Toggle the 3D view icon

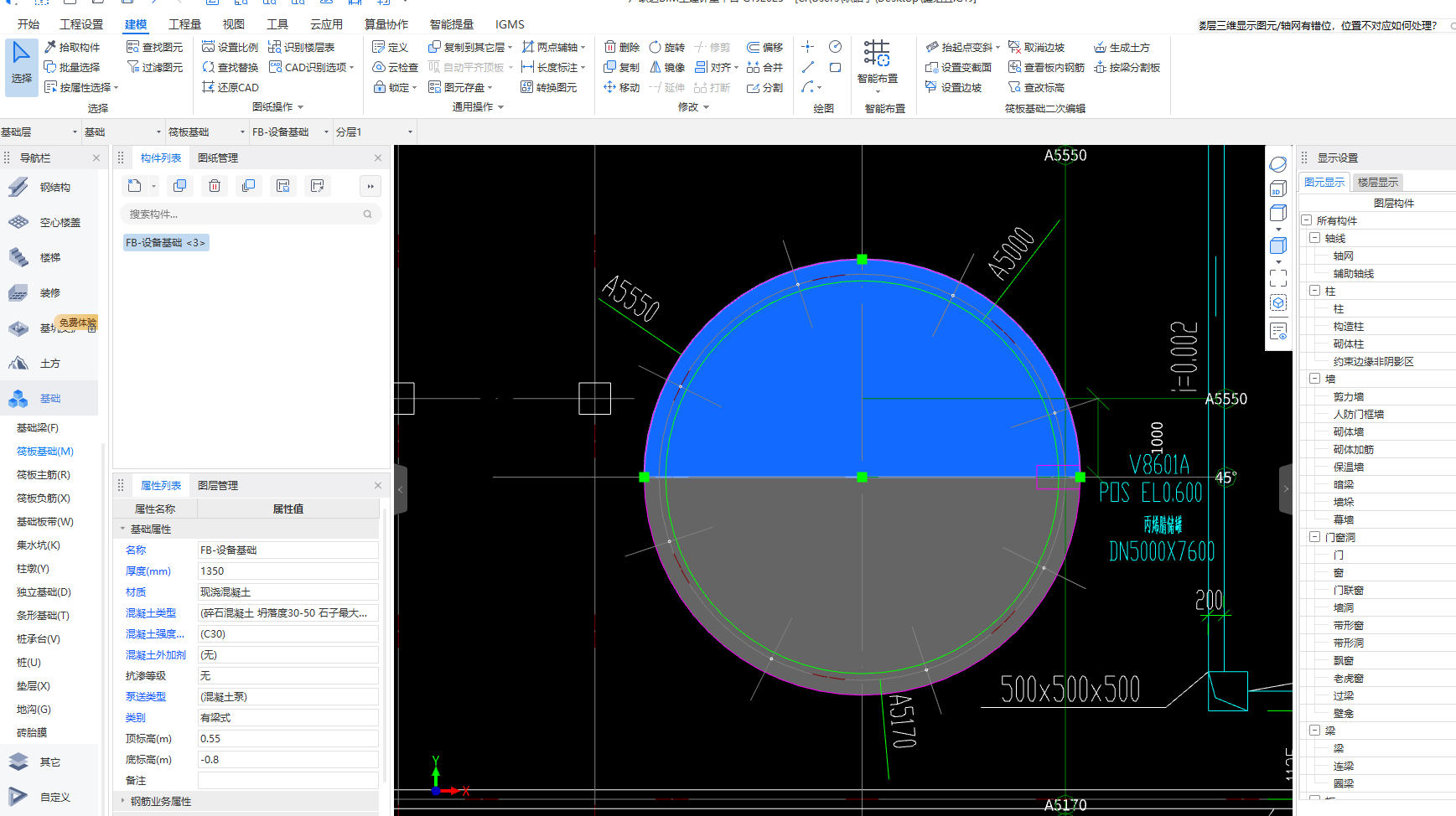point(1278,189)
